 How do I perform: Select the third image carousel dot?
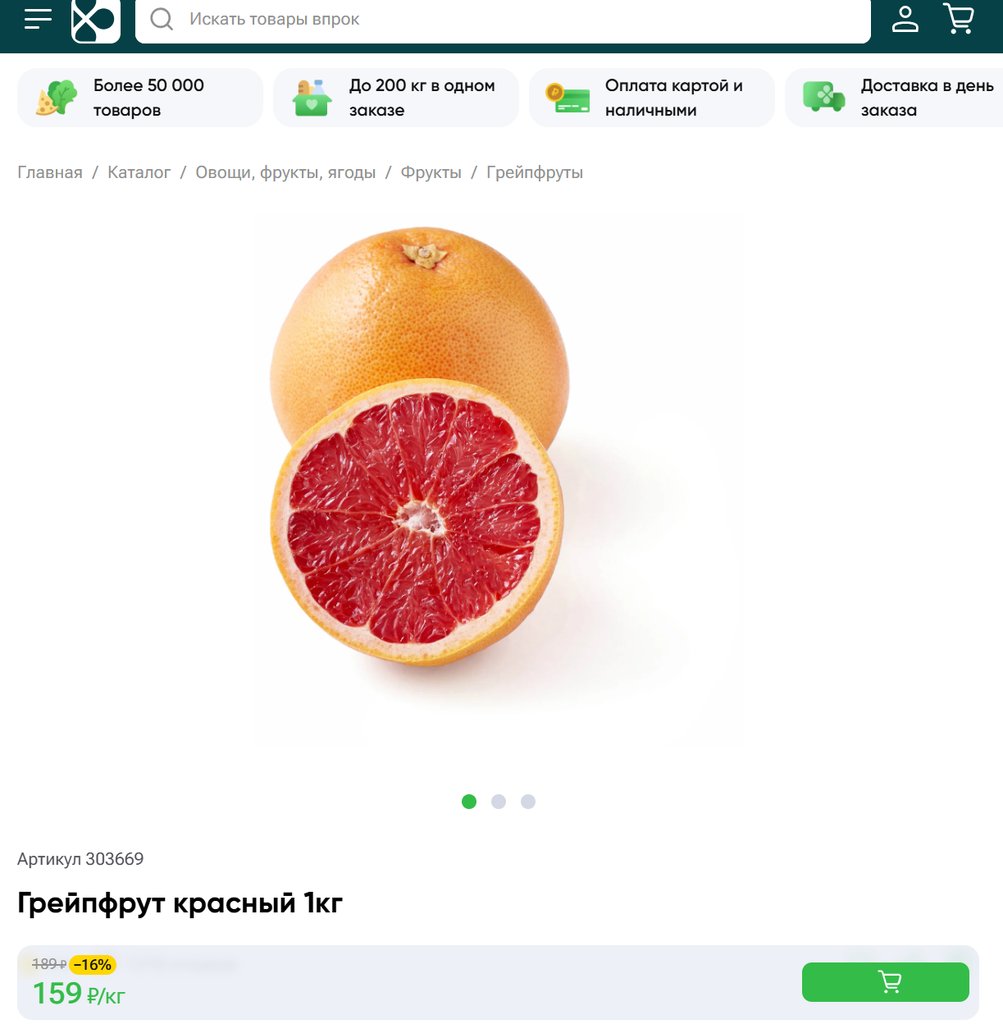click(x=528, y=801)
